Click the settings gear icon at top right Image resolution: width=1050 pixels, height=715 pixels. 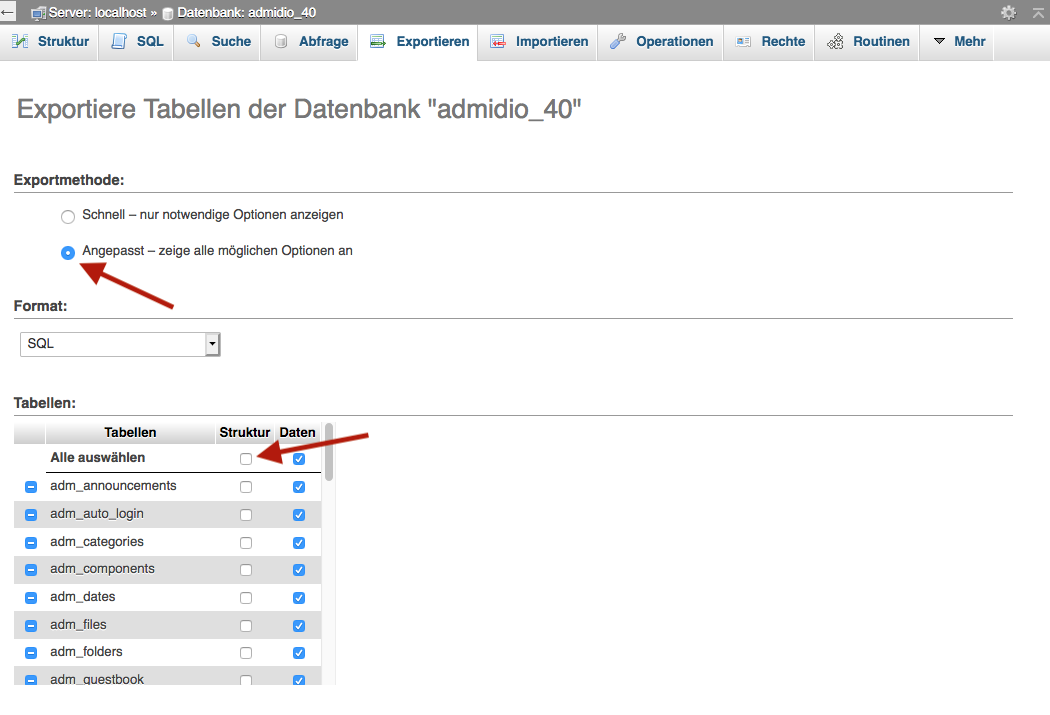point(1008,12)
